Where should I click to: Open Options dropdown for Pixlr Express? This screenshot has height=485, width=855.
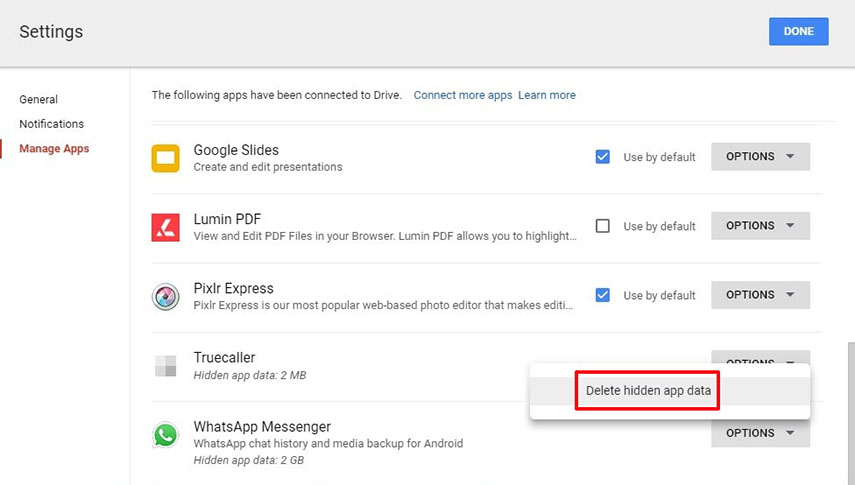760,295
